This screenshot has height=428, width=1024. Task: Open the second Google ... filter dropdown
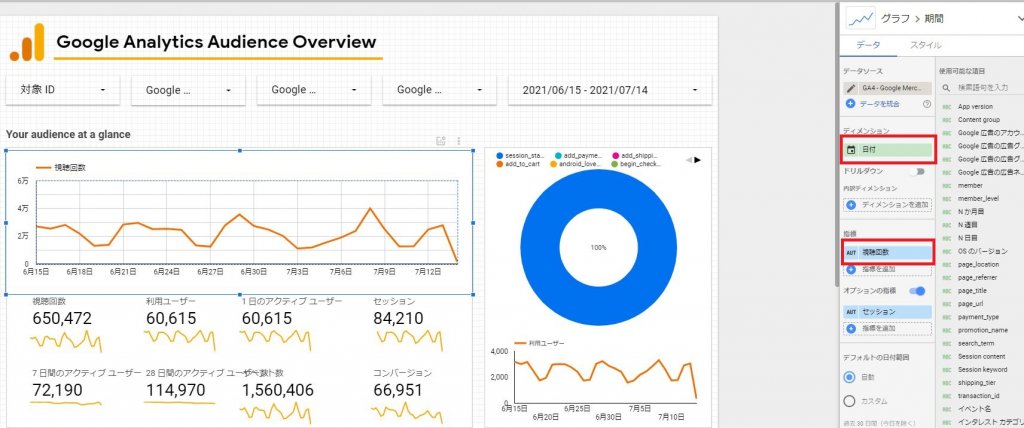coord(313,90)
